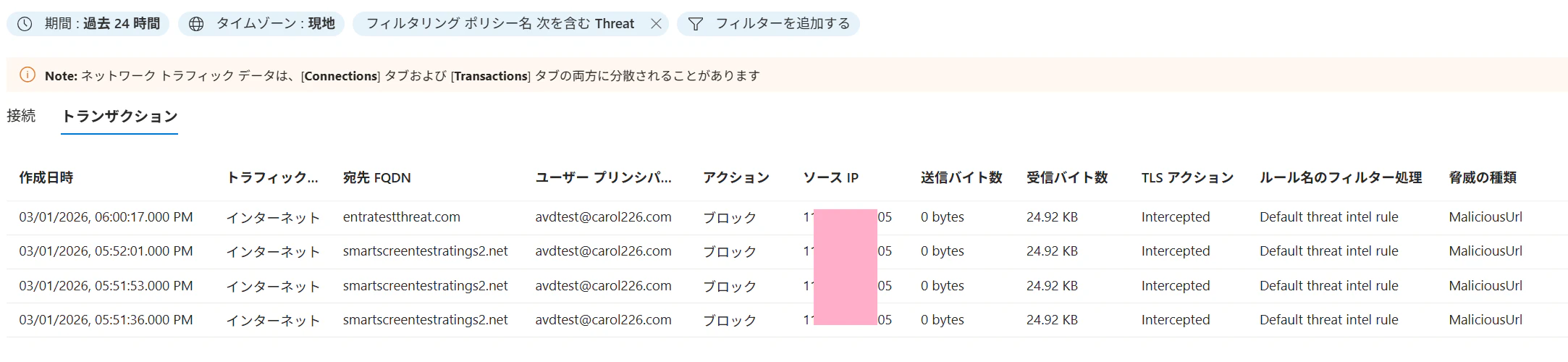Click 送信バイト数 column header
The image size is (1568, 362).
pyautogui.click(x=961, y=177)
